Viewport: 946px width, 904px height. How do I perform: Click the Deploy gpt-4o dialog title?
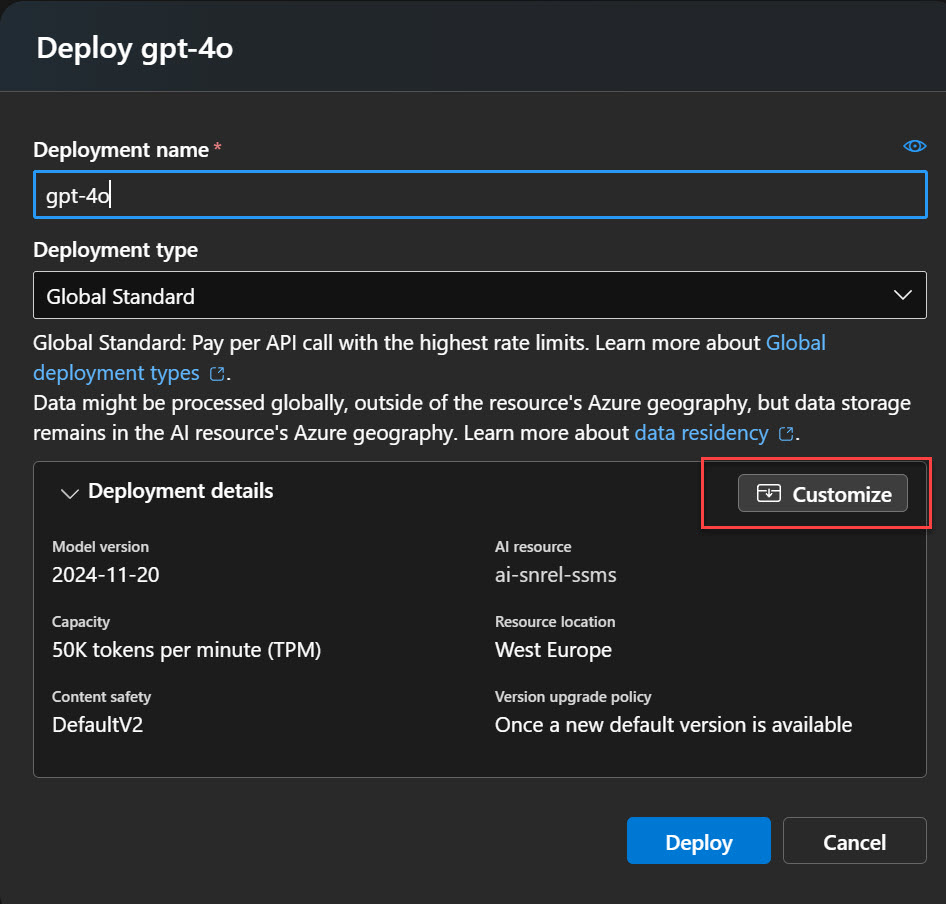click(x=135, y=48)
